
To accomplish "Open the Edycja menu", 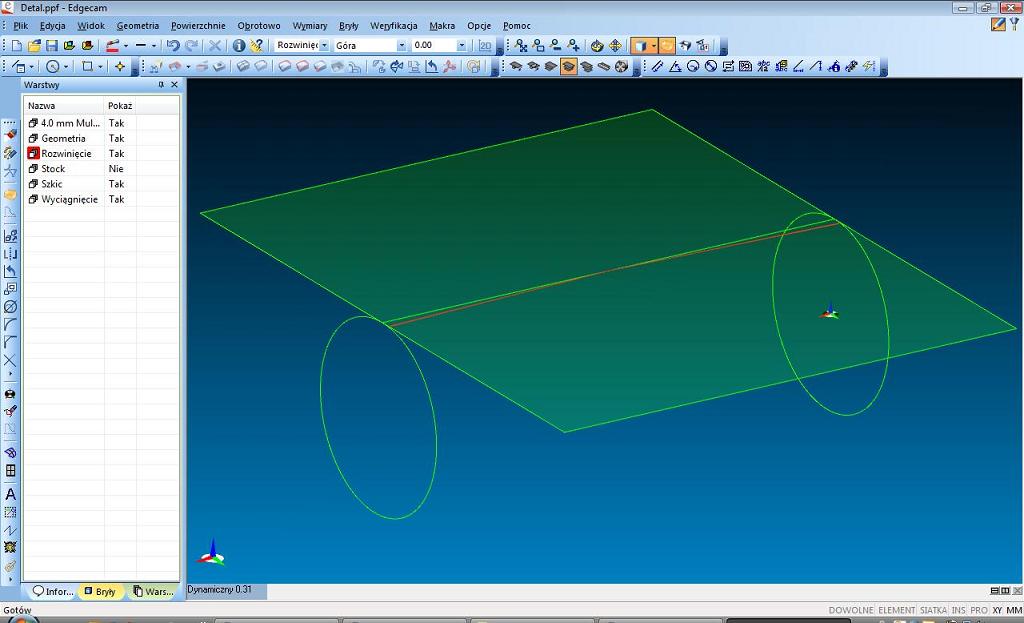I will point(52,25).
